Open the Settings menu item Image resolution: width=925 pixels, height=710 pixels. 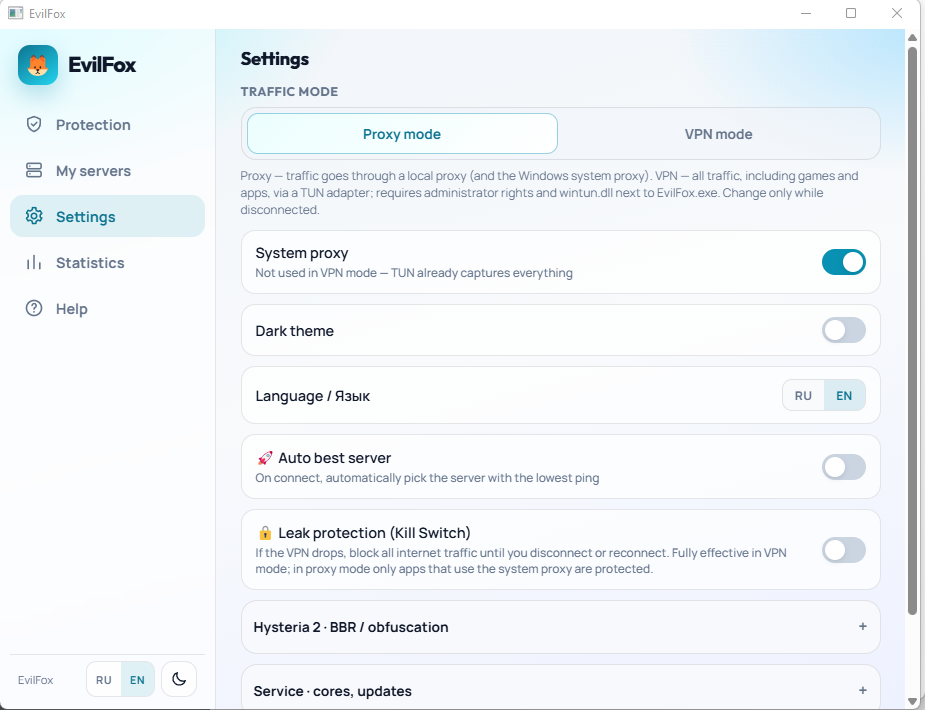tap(107, 216)
